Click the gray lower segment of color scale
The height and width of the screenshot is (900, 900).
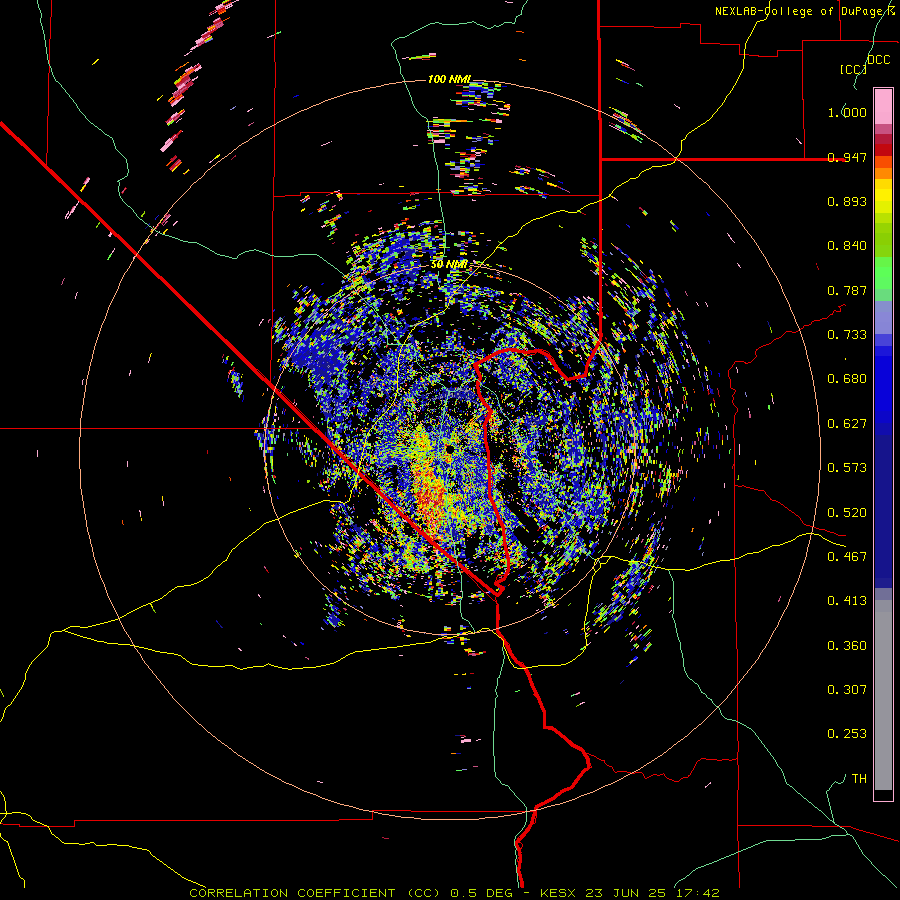coord(883,695)
